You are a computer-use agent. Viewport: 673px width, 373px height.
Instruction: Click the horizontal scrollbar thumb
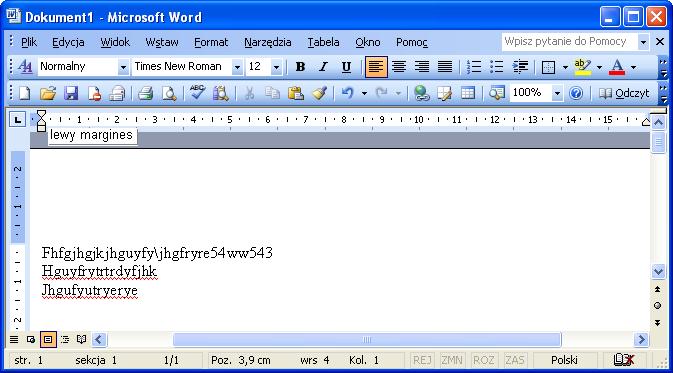click(x=367, y=340)
